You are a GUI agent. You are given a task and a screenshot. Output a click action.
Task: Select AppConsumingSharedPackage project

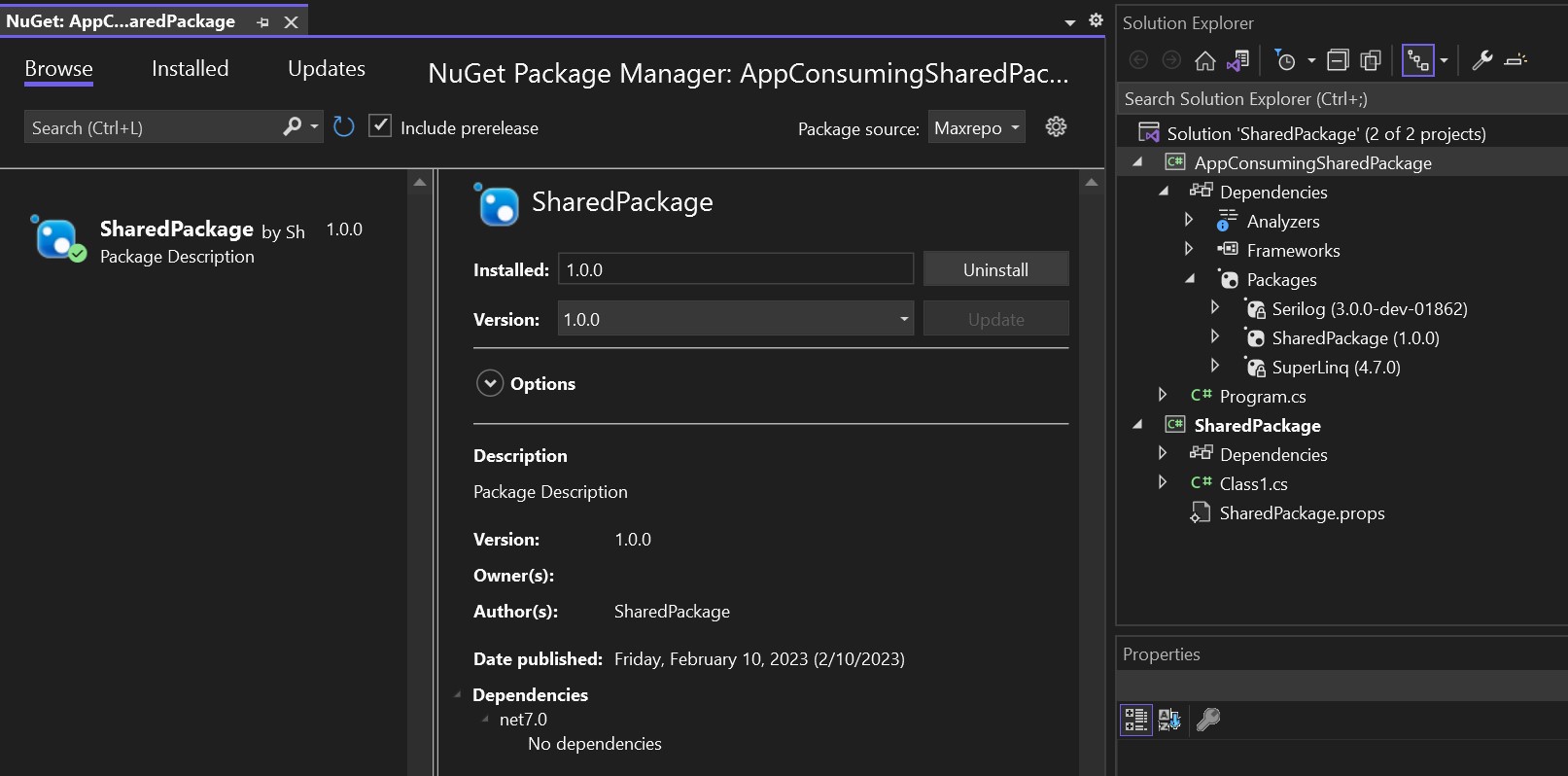pos(1312,162)
